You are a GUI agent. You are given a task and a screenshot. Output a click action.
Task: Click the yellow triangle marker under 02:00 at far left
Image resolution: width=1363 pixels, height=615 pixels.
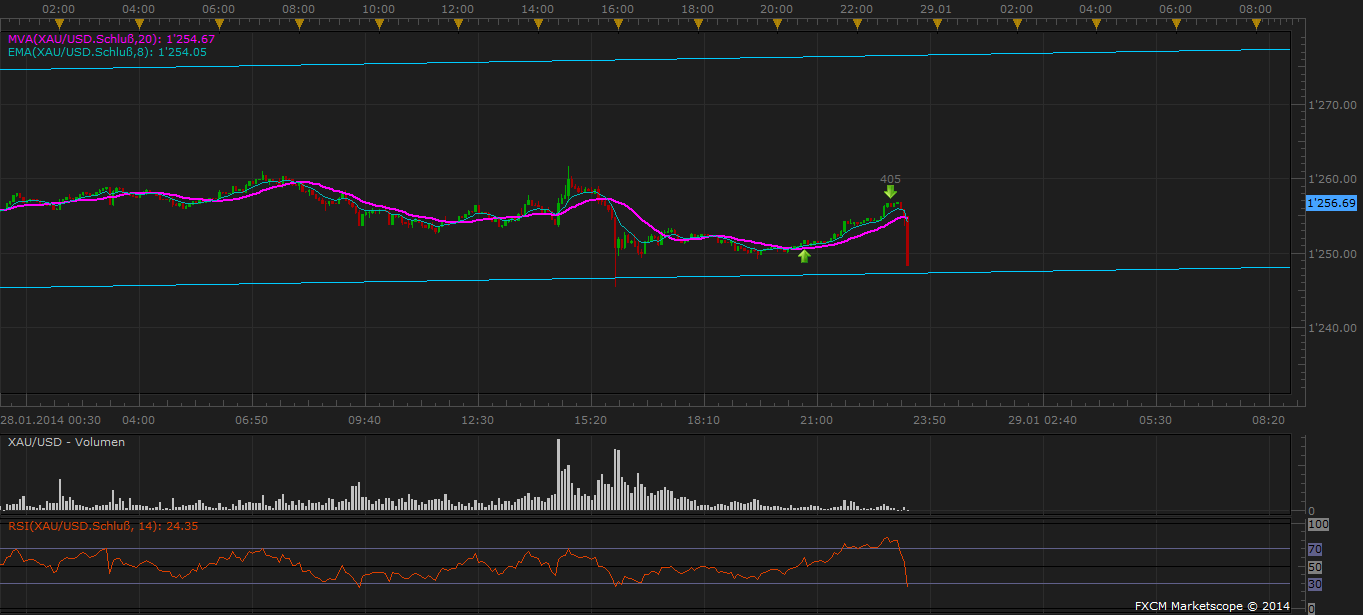pyautogui.click(x=60, y=21)
